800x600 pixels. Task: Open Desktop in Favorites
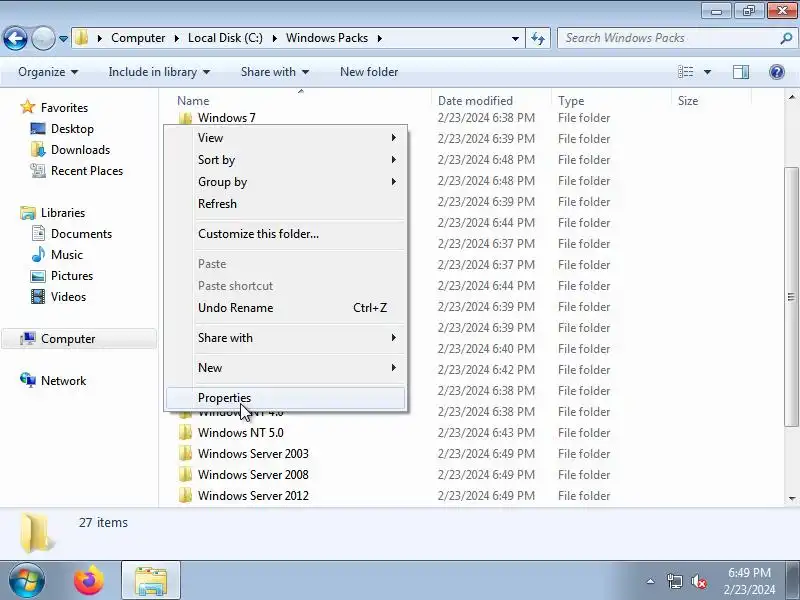[72, 129]
